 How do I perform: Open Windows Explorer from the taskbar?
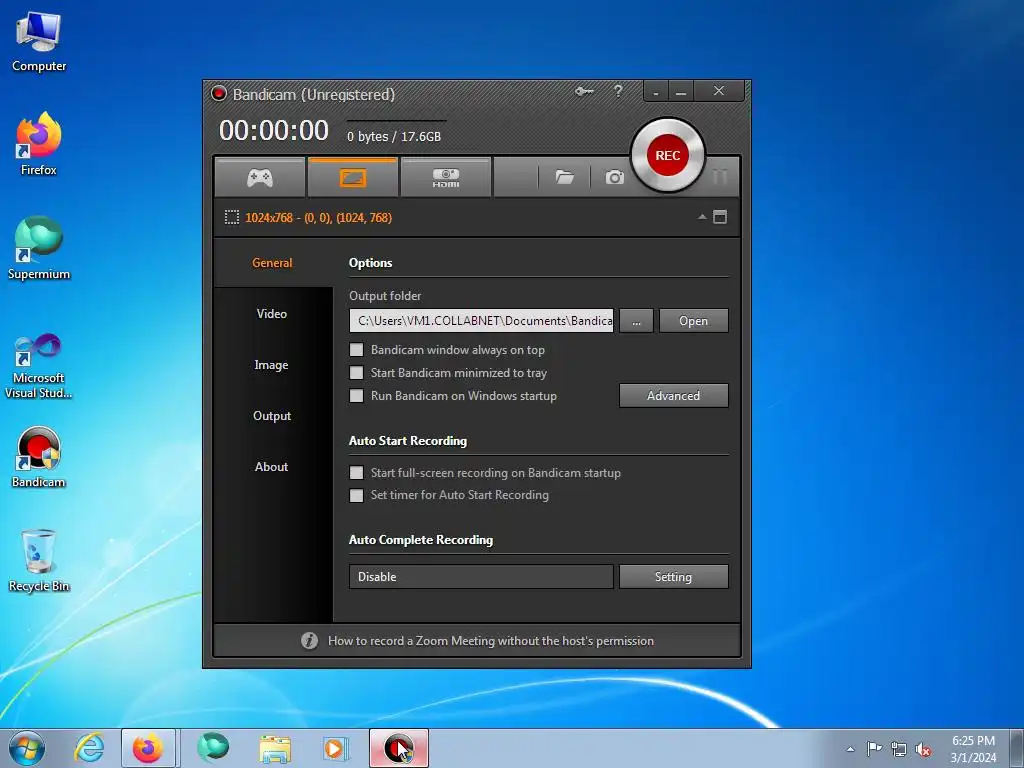(x=275, y=748)
